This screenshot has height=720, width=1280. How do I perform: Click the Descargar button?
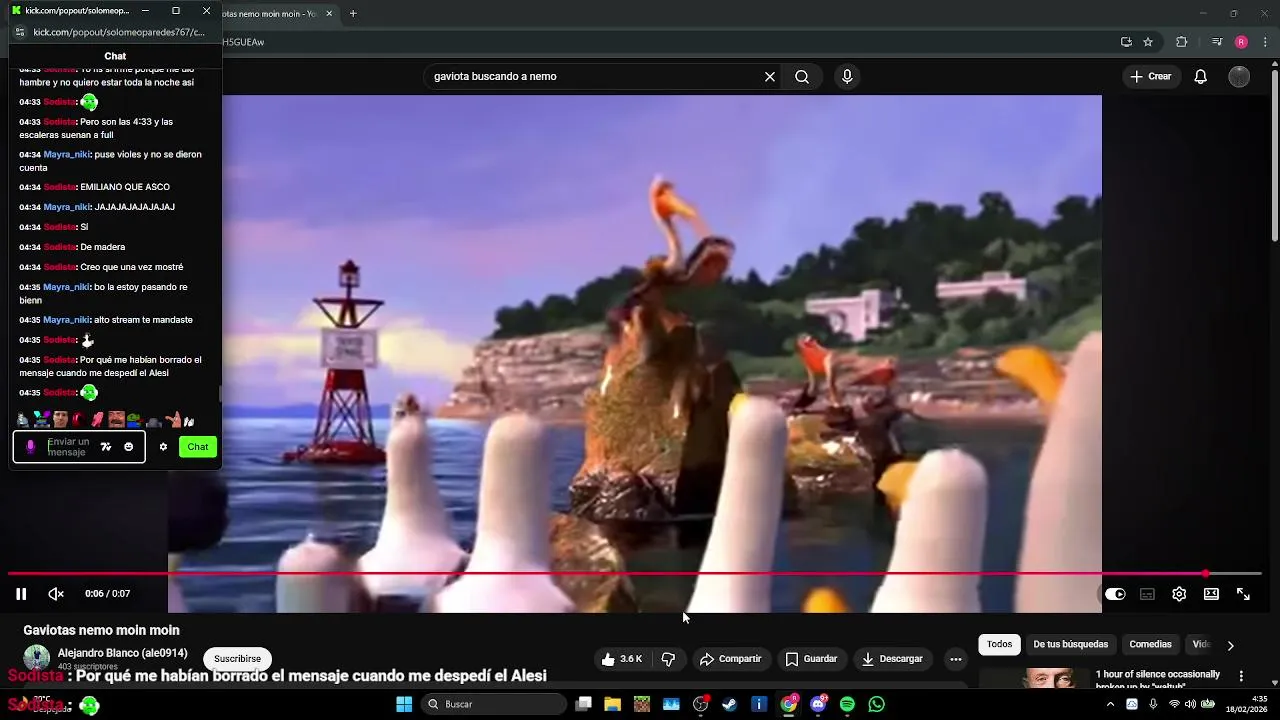(x=892, y=659)
